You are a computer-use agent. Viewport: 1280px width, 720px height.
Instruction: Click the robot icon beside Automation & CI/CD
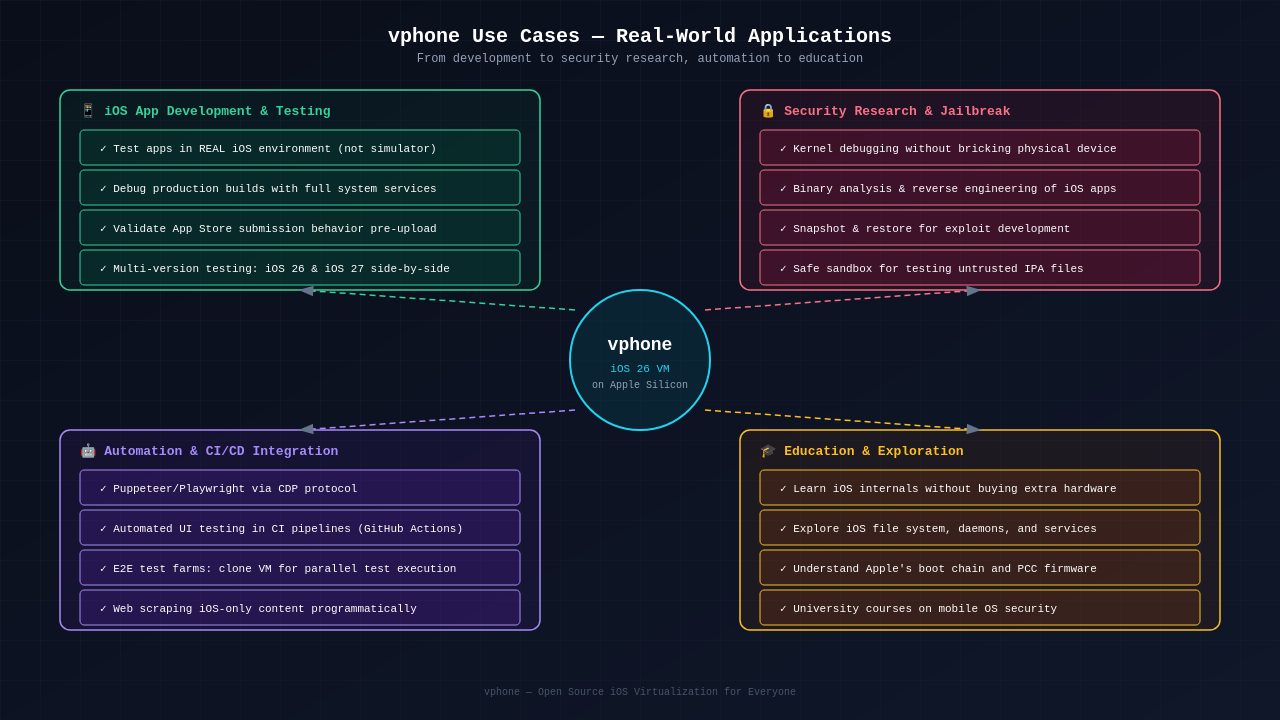88,451
